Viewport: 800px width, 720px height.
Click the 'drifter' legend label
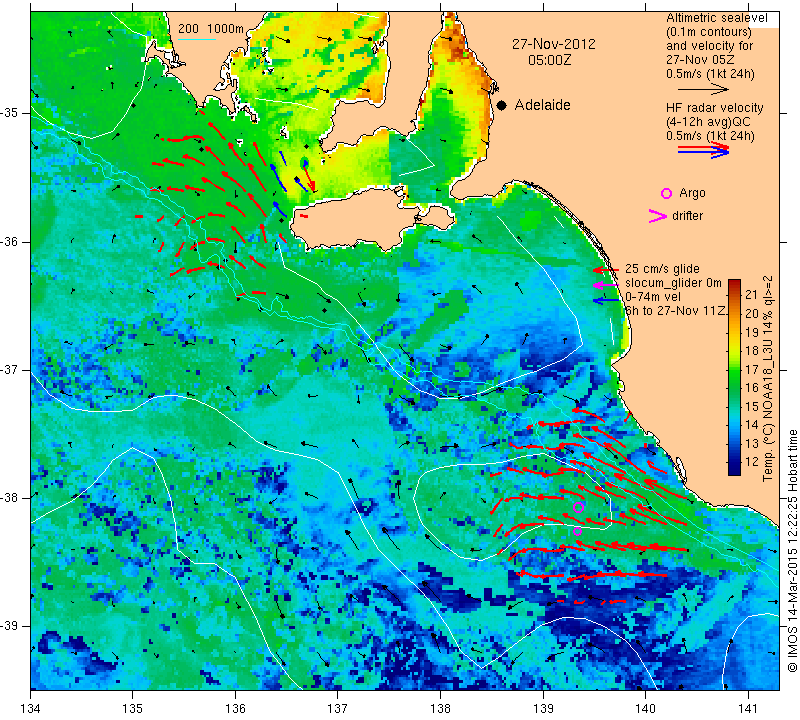point(687,216)
